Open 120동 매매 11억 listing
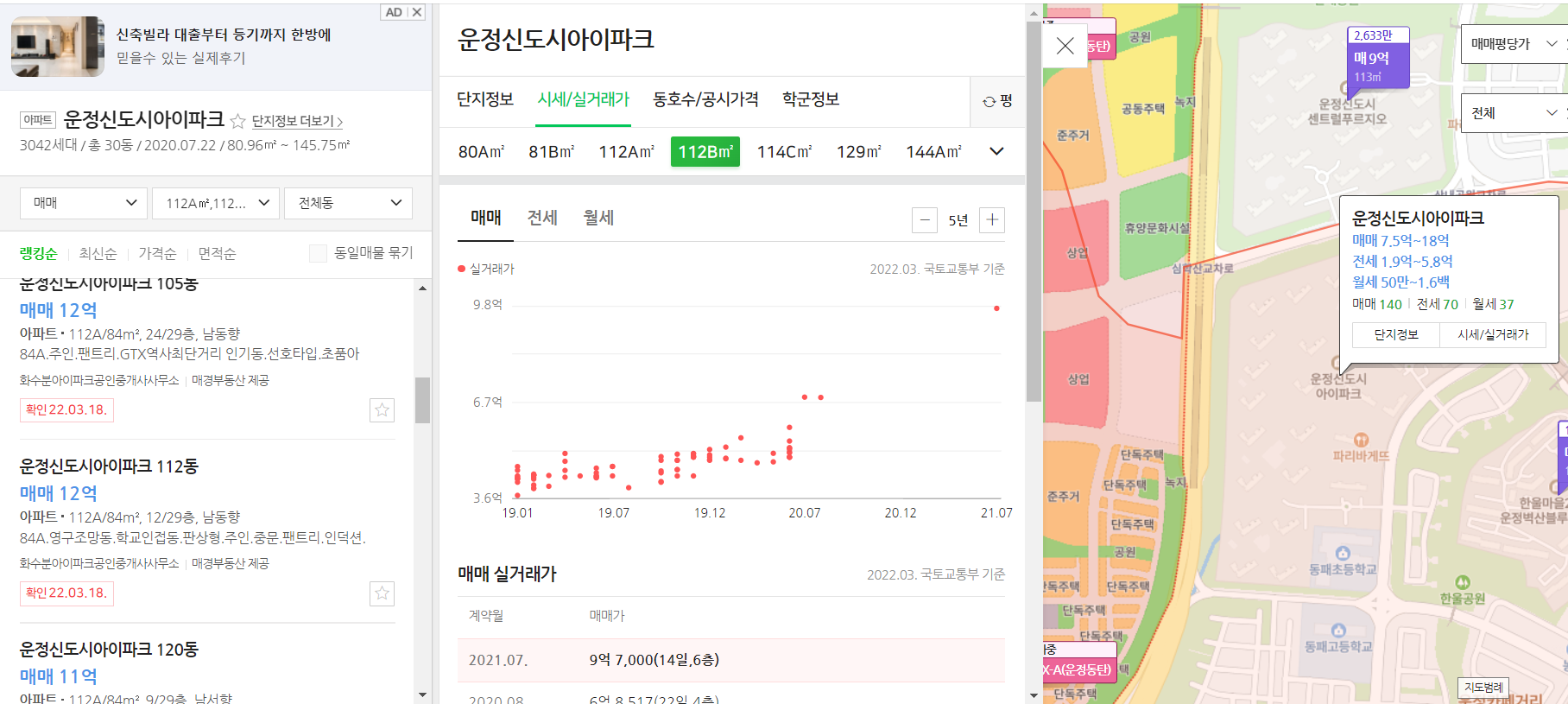The image size is (1568, 704). click(59, 676)
